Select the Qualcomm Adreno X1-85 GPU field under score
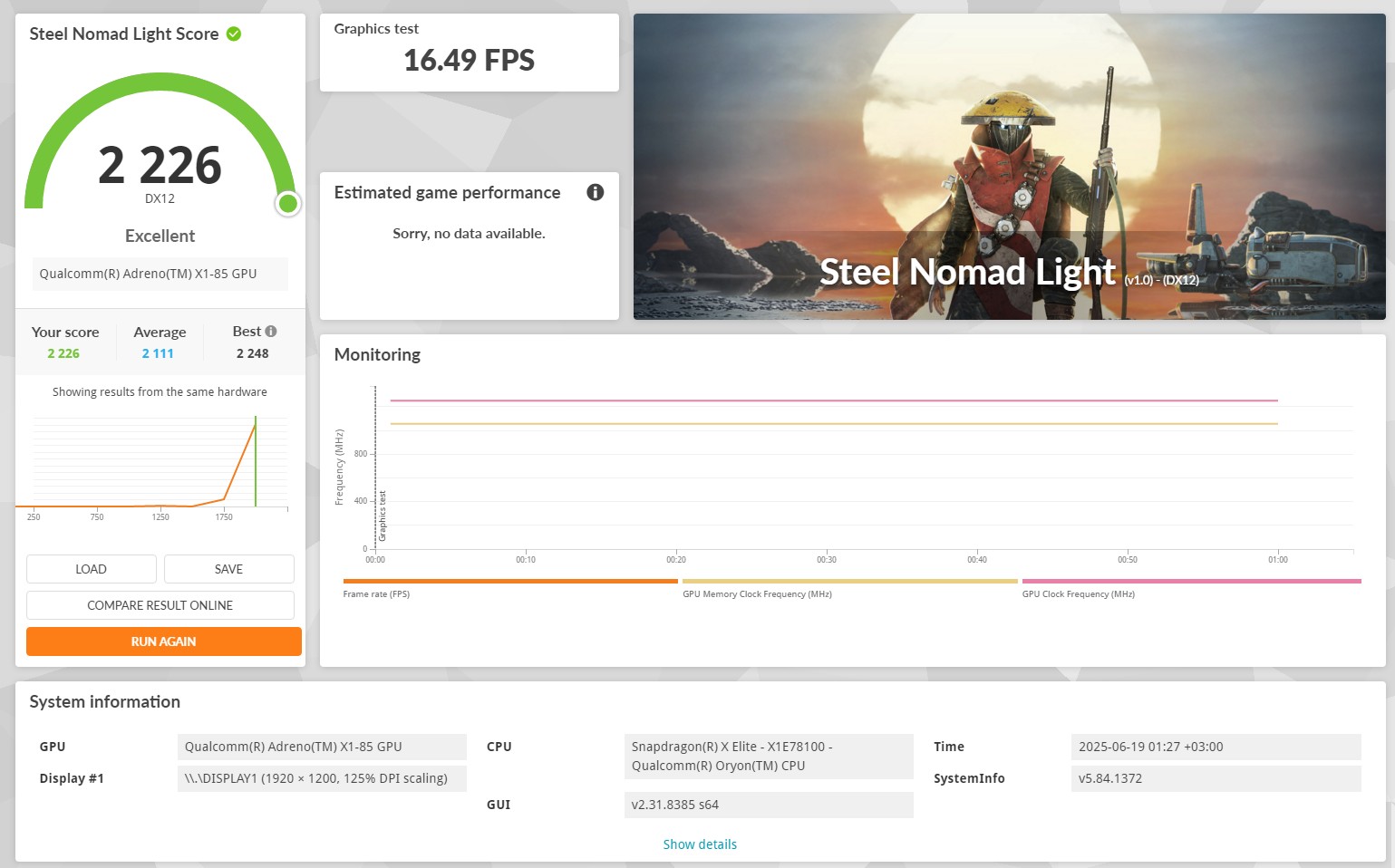This screenshot has height=868, width=1395. (160, 274)
